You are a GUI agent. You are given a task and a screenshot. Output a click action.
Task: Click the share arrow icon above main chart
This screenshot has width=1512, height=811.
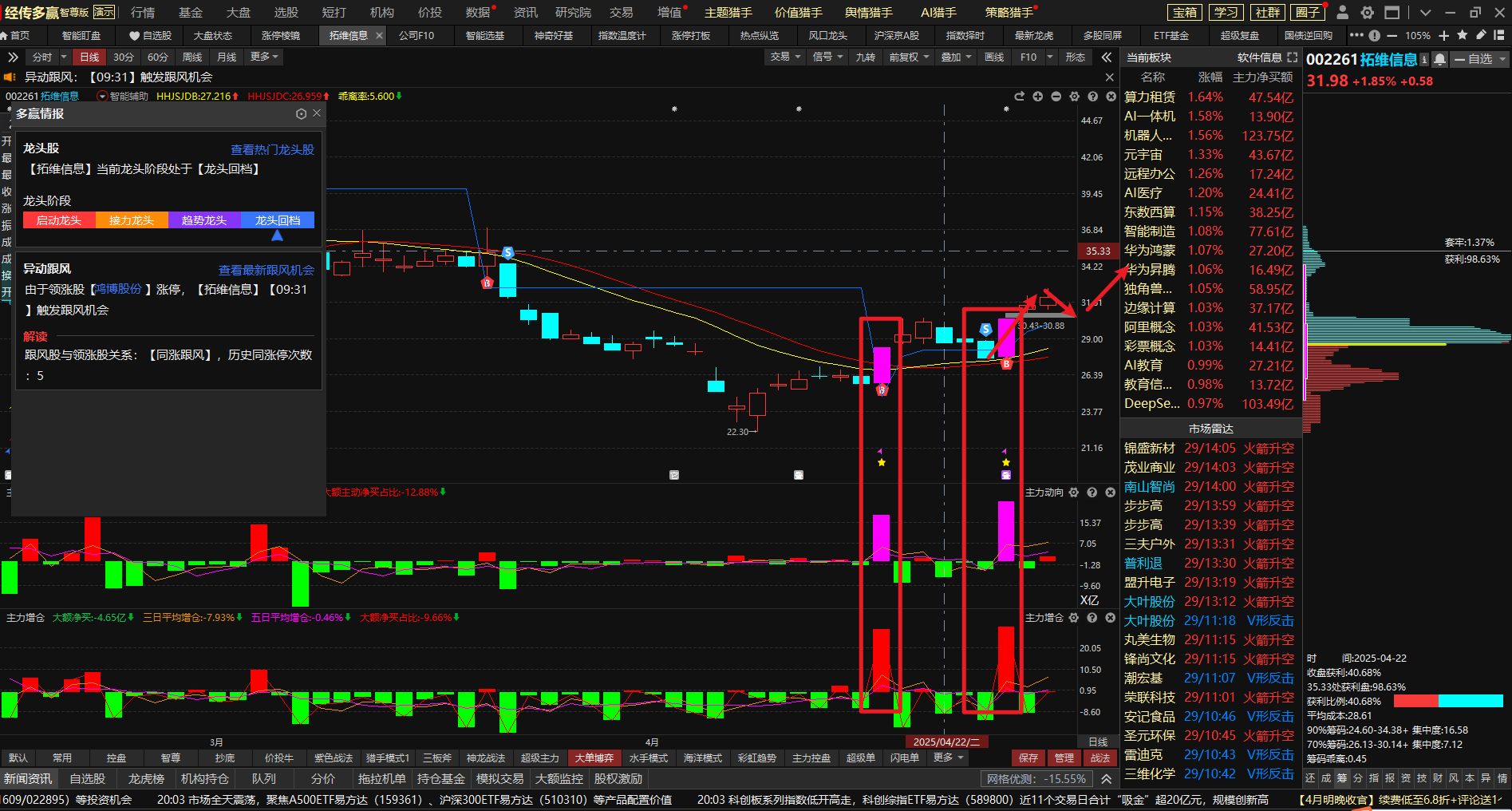[1019, 97]
